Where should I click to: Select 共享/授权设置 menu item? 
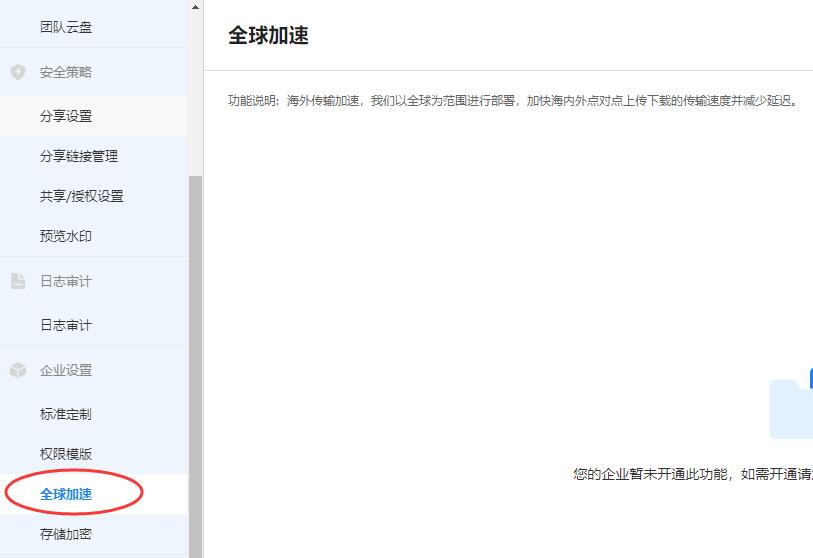click(x=82, y=196)
